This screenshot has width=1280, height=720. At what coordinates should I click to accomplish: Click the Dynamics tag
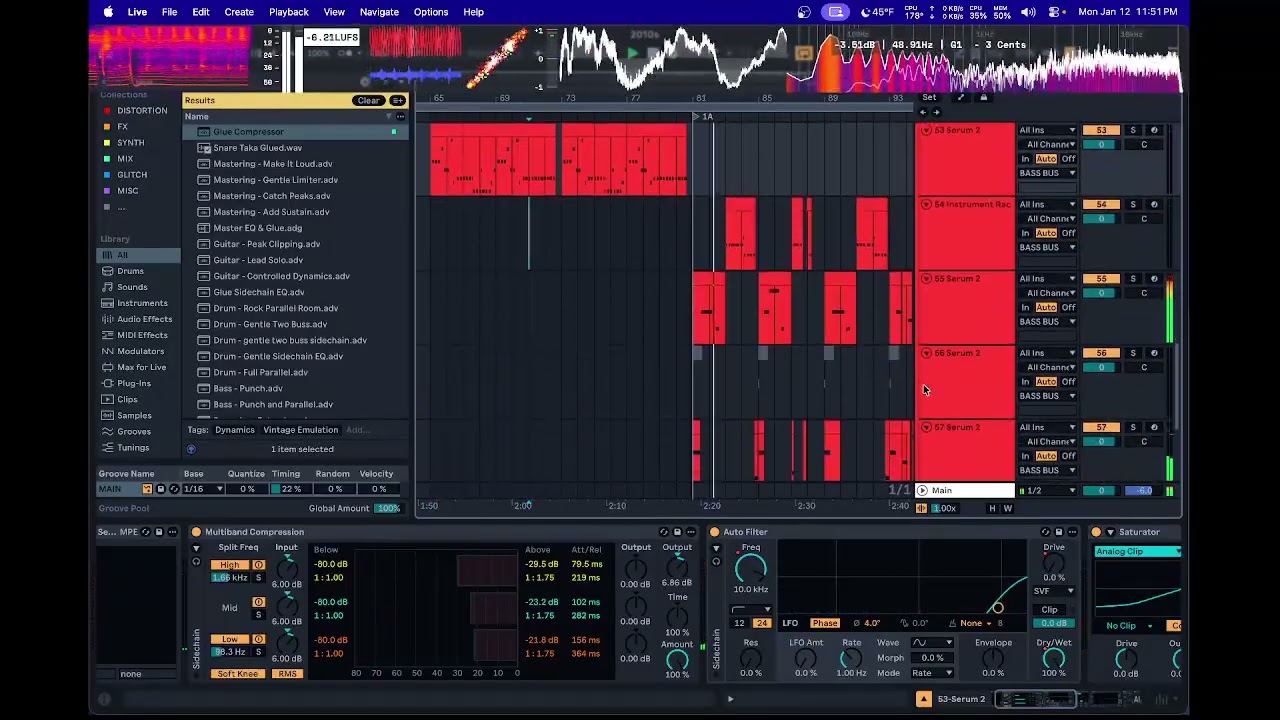[235, 430]
